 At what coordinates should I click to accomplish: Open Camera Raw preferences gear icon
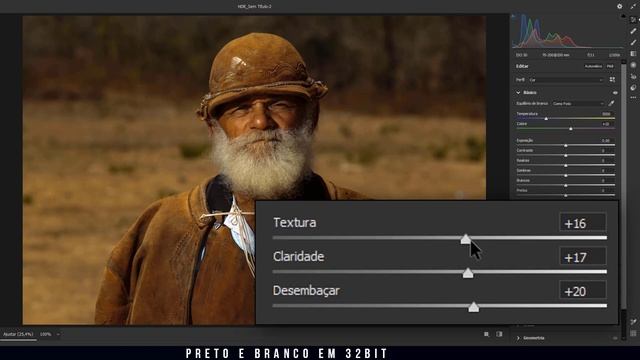(x=620, y=6)
